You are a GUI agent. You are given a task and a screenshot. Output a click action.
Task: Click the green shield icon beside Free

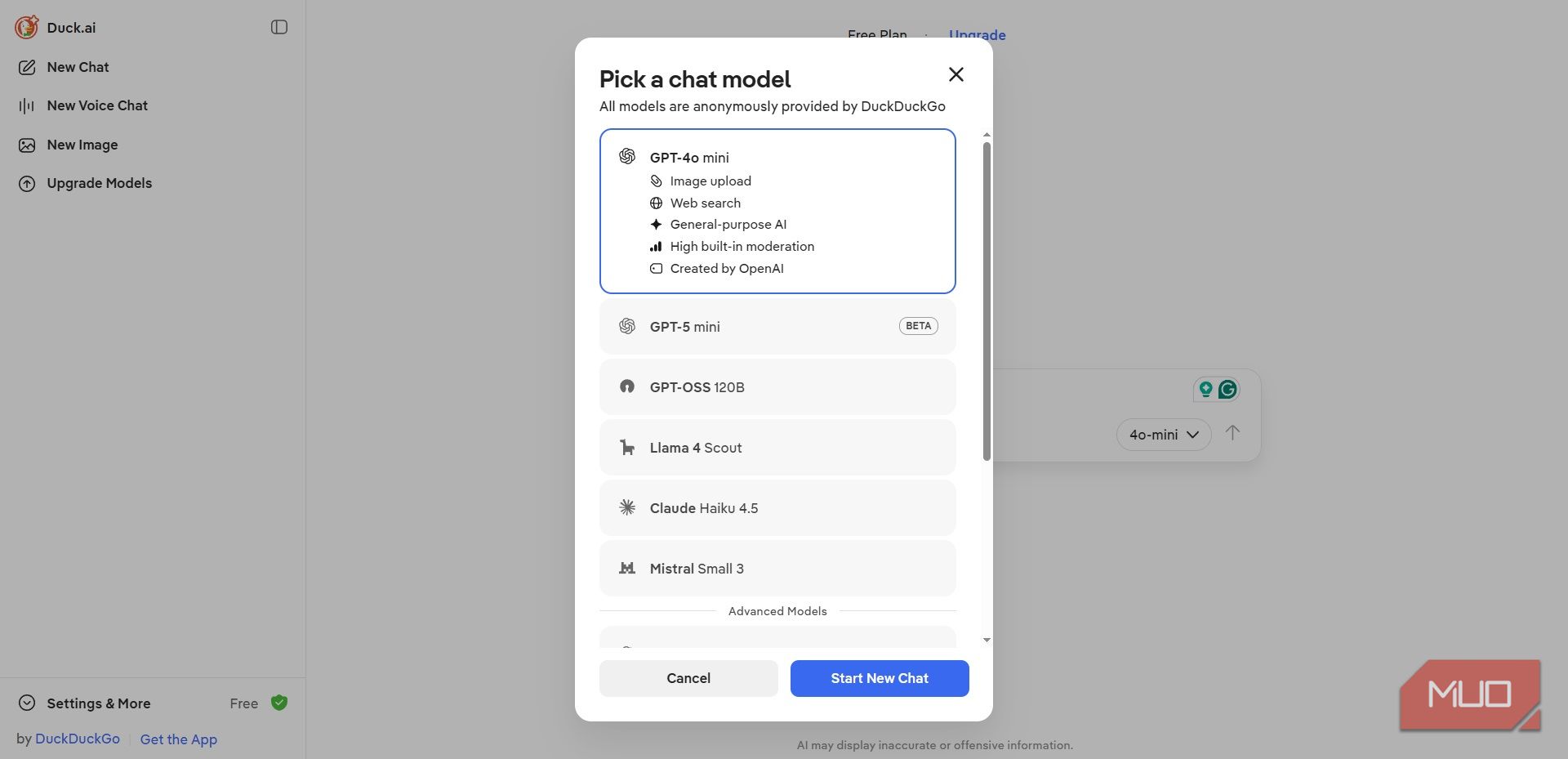coord(279,703)
